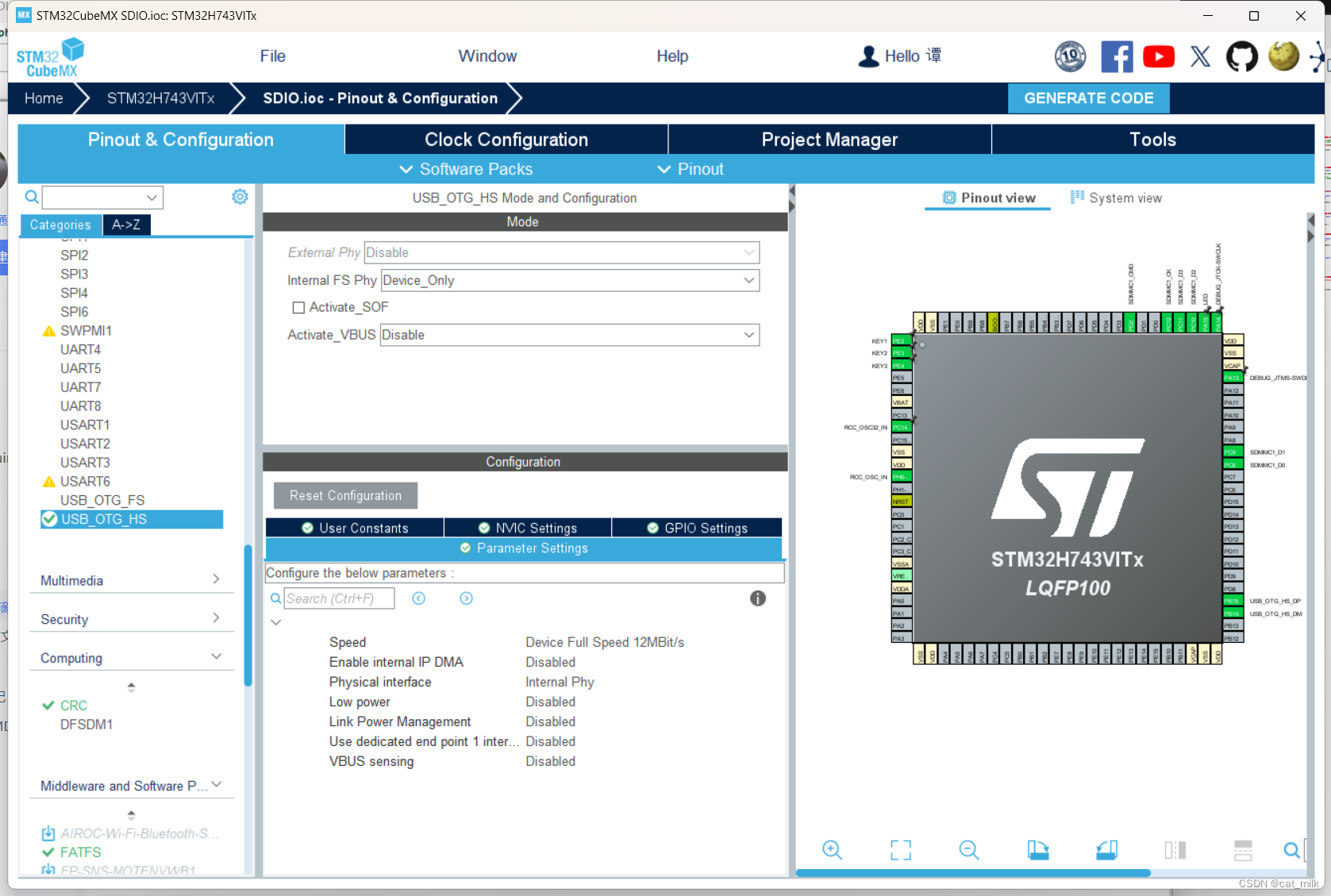Zoom out on the pinout view
The image size is (1331, 896).
(x=969, y=849)
